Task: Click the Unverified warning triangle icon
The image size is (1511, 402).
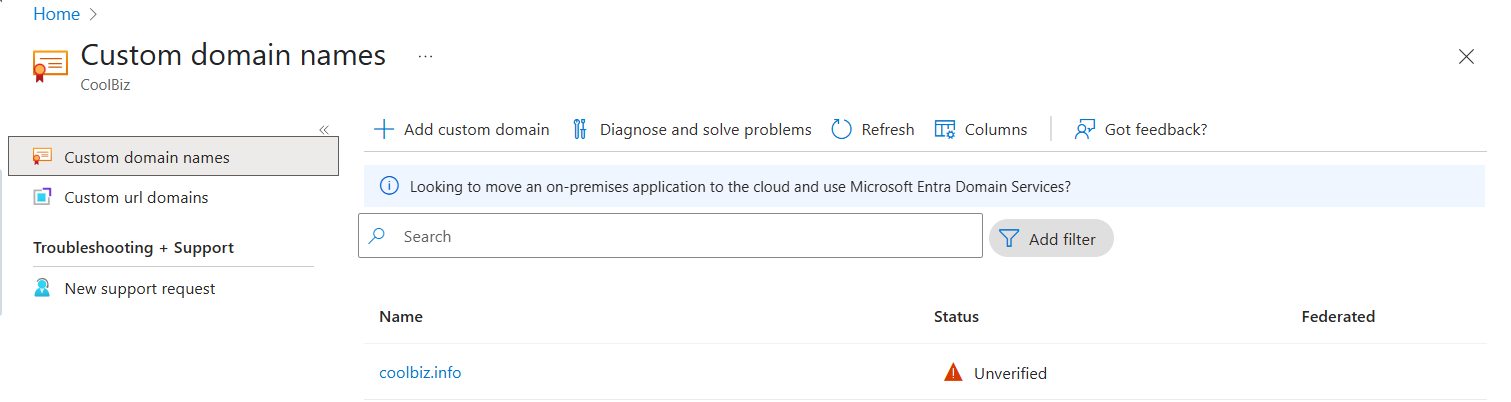Action: pos(953,373)
